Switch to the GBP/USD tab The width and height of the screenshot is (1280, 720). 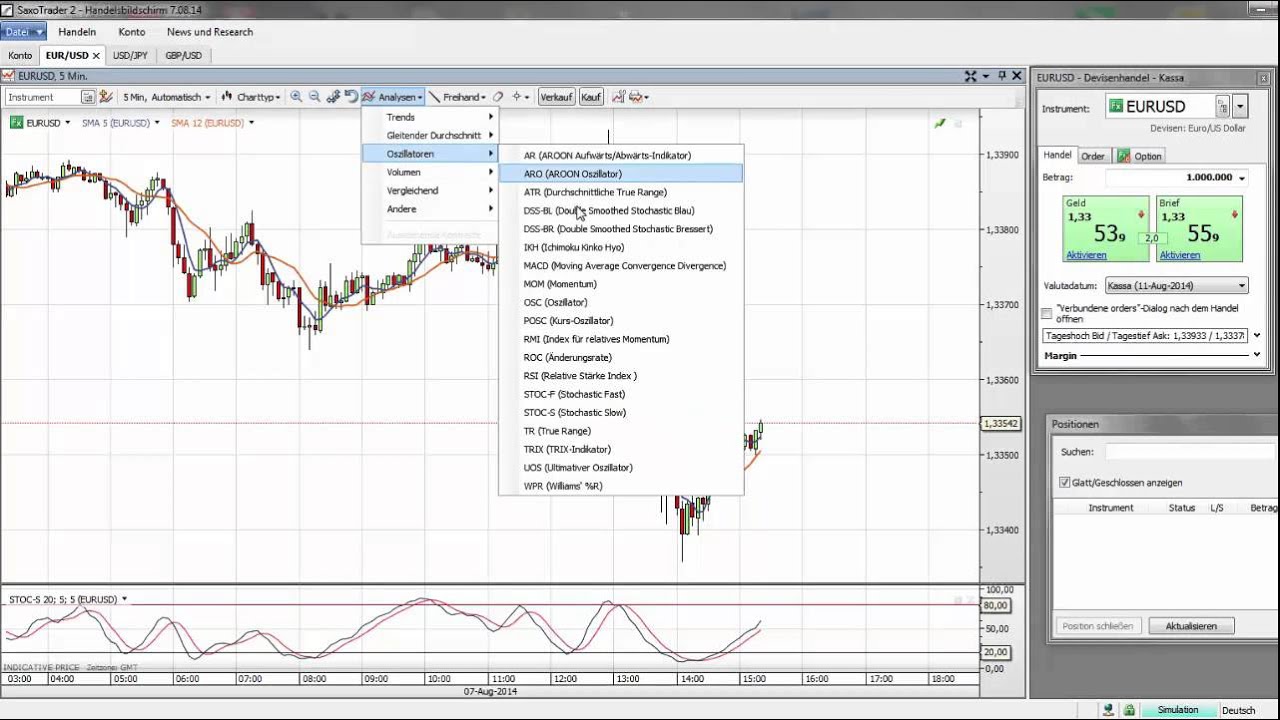[183, 56]
